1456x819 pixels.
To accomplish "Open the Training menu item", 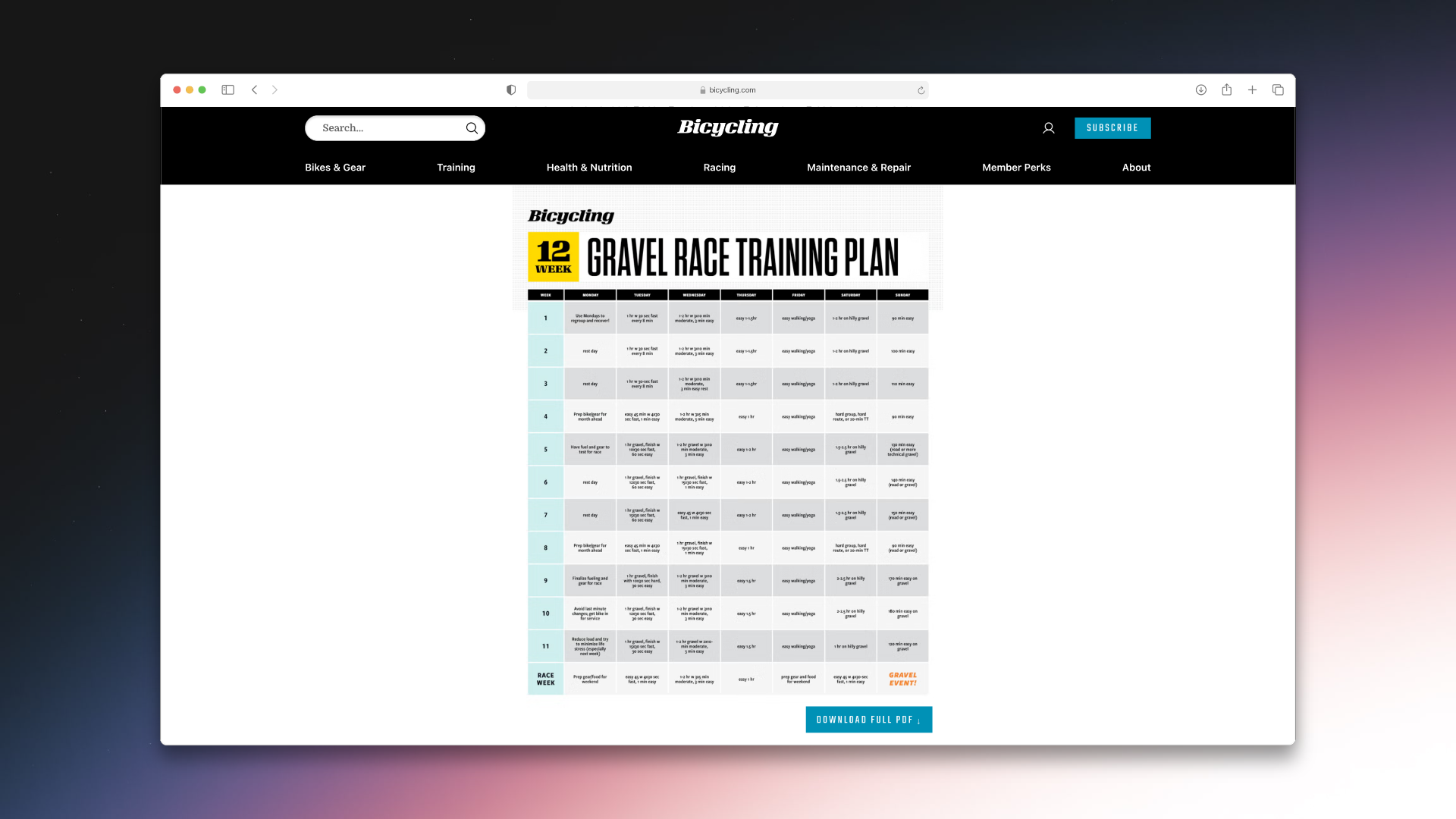I will [x=456, y=168].
